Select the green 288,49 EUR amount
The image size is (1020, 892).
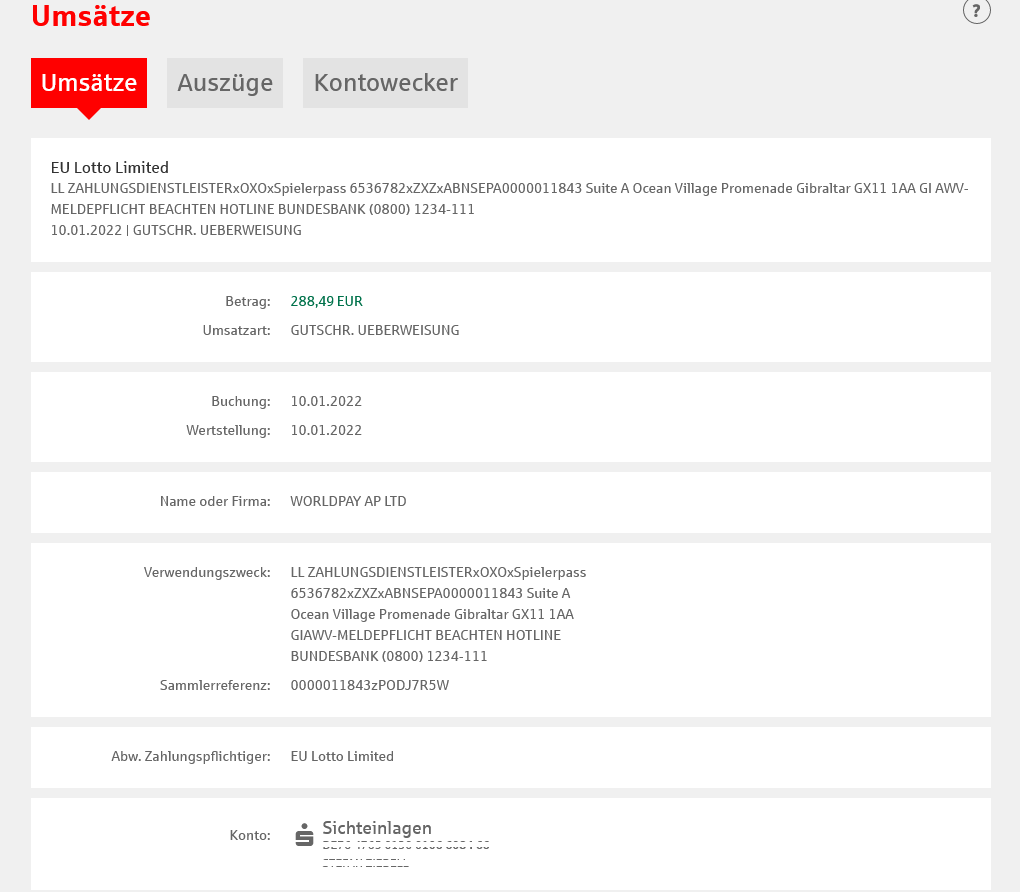pos(326,301)
